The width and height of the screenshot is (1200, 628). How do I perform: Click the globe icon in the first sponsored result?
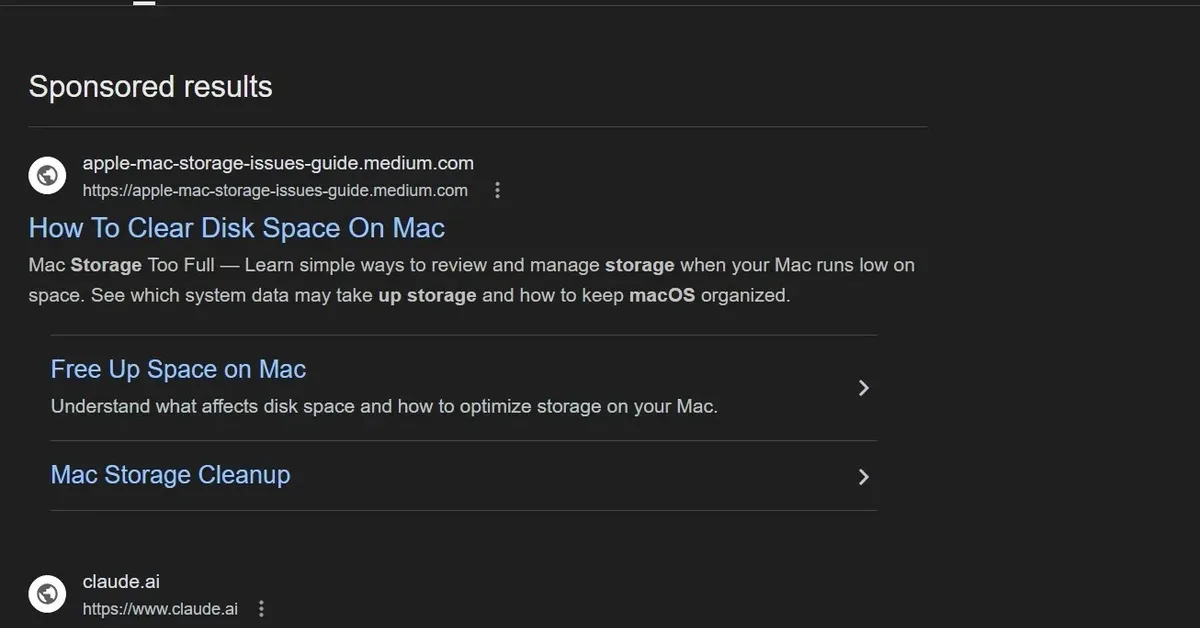(47, 175)
